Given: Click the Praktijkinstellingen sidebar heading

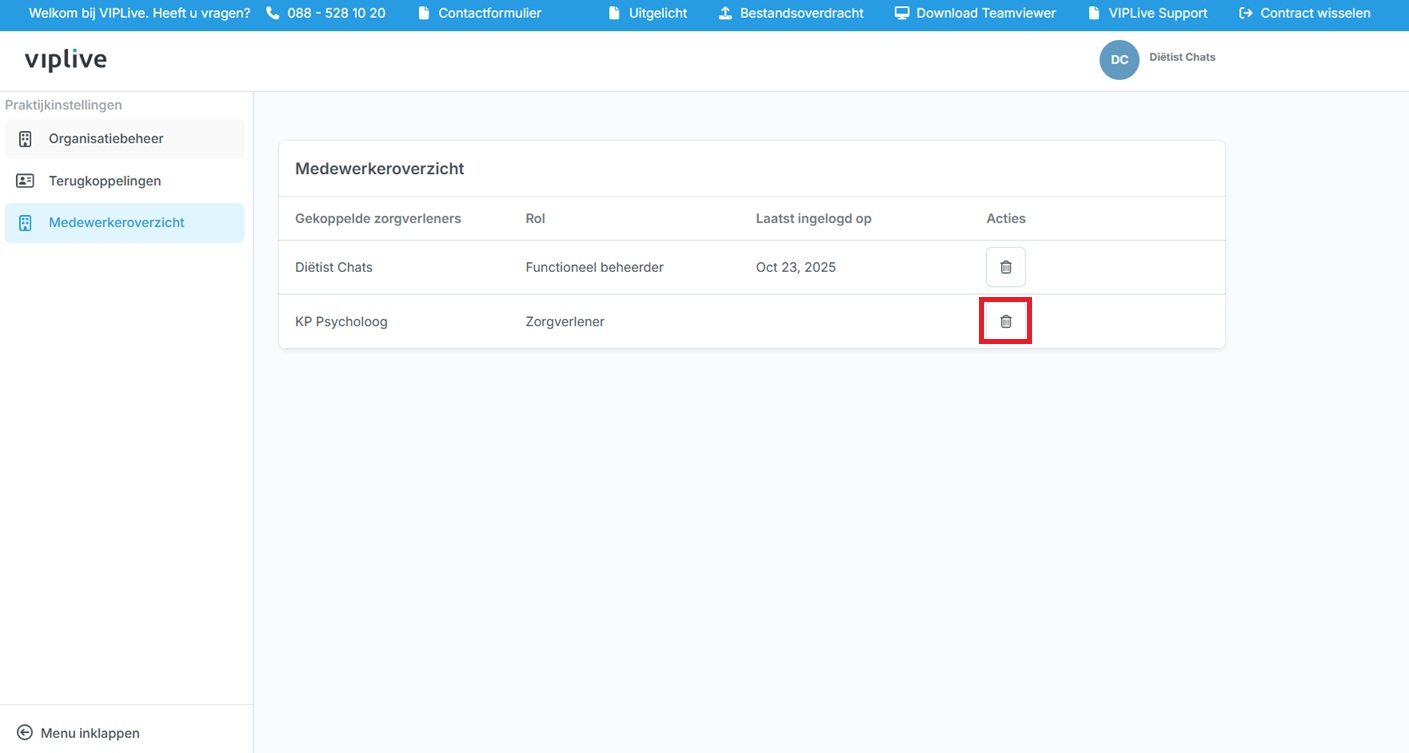Looking at the screenshot, I should [x=64, y=105].
